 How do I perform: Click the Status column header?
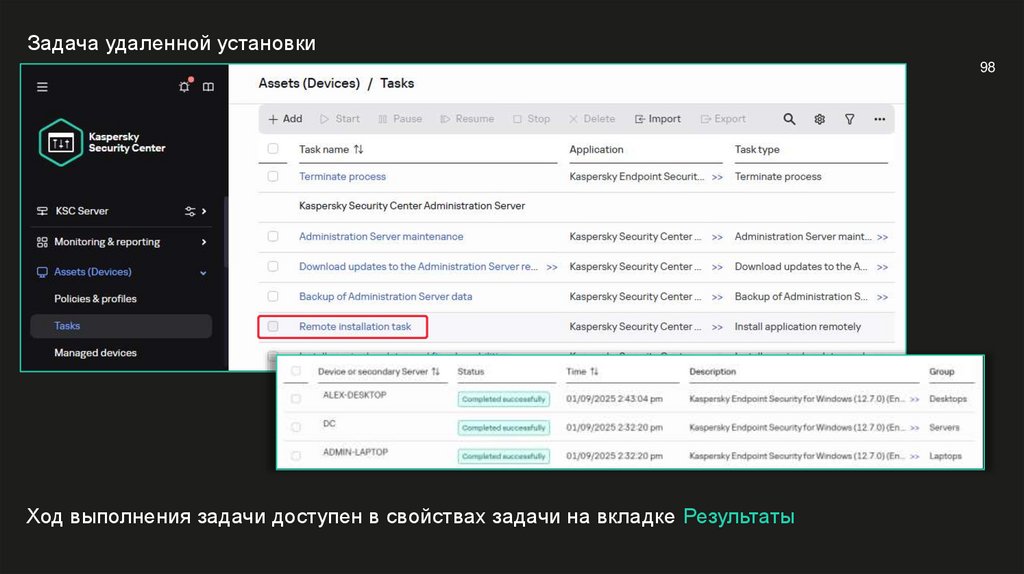click(x=471, y=372)
